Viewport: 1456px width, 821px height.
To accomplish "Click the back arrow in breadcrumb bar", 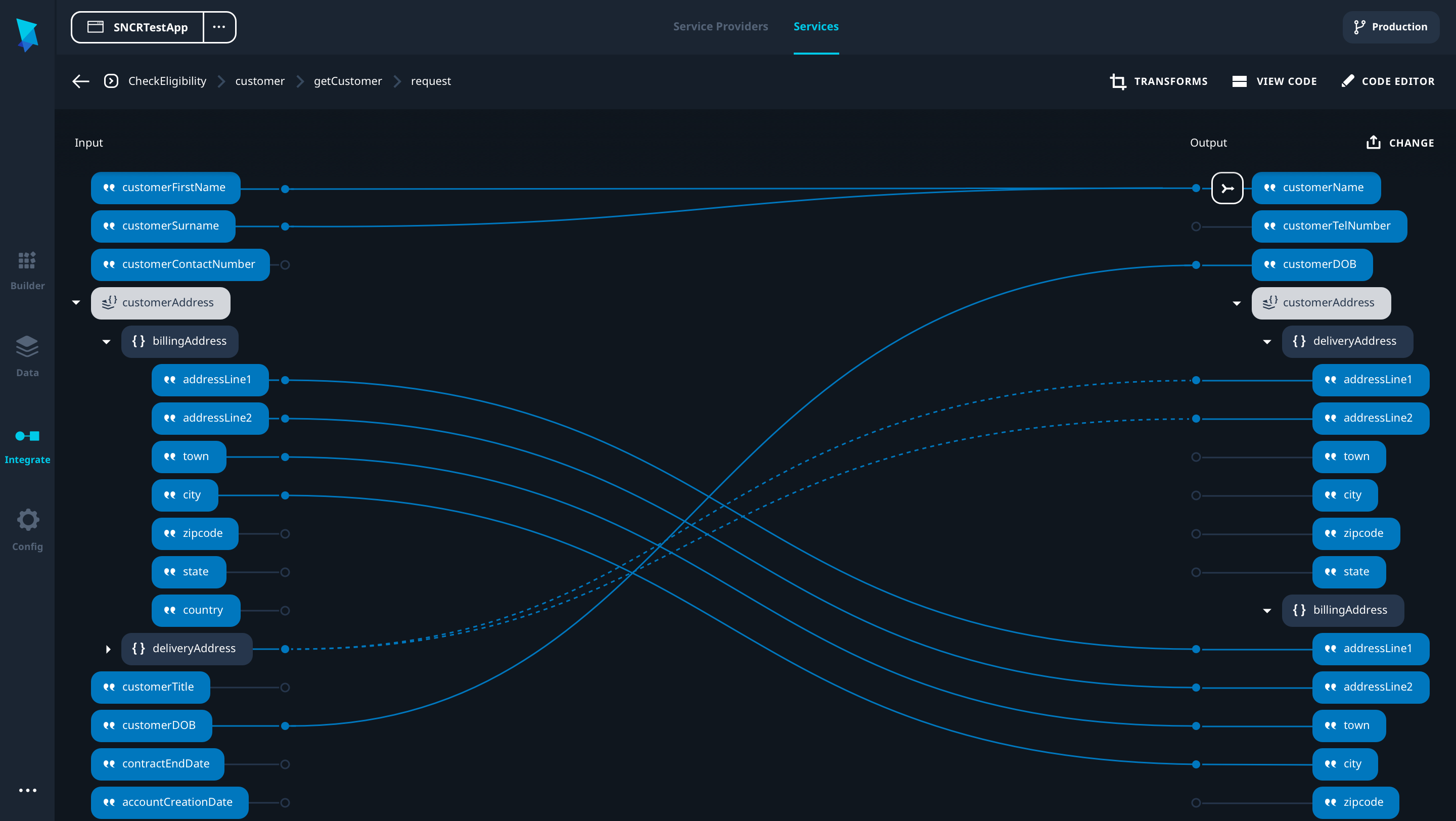I will [x=81, y=81].
